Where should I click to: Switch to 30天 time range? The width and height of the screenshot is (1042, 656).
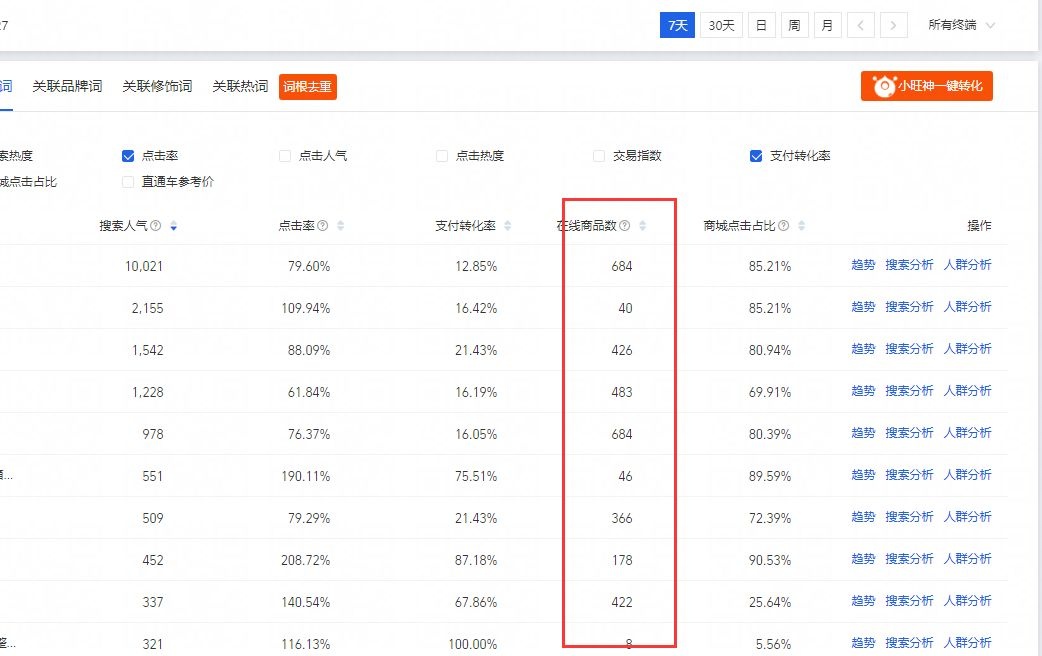point(721,25)
